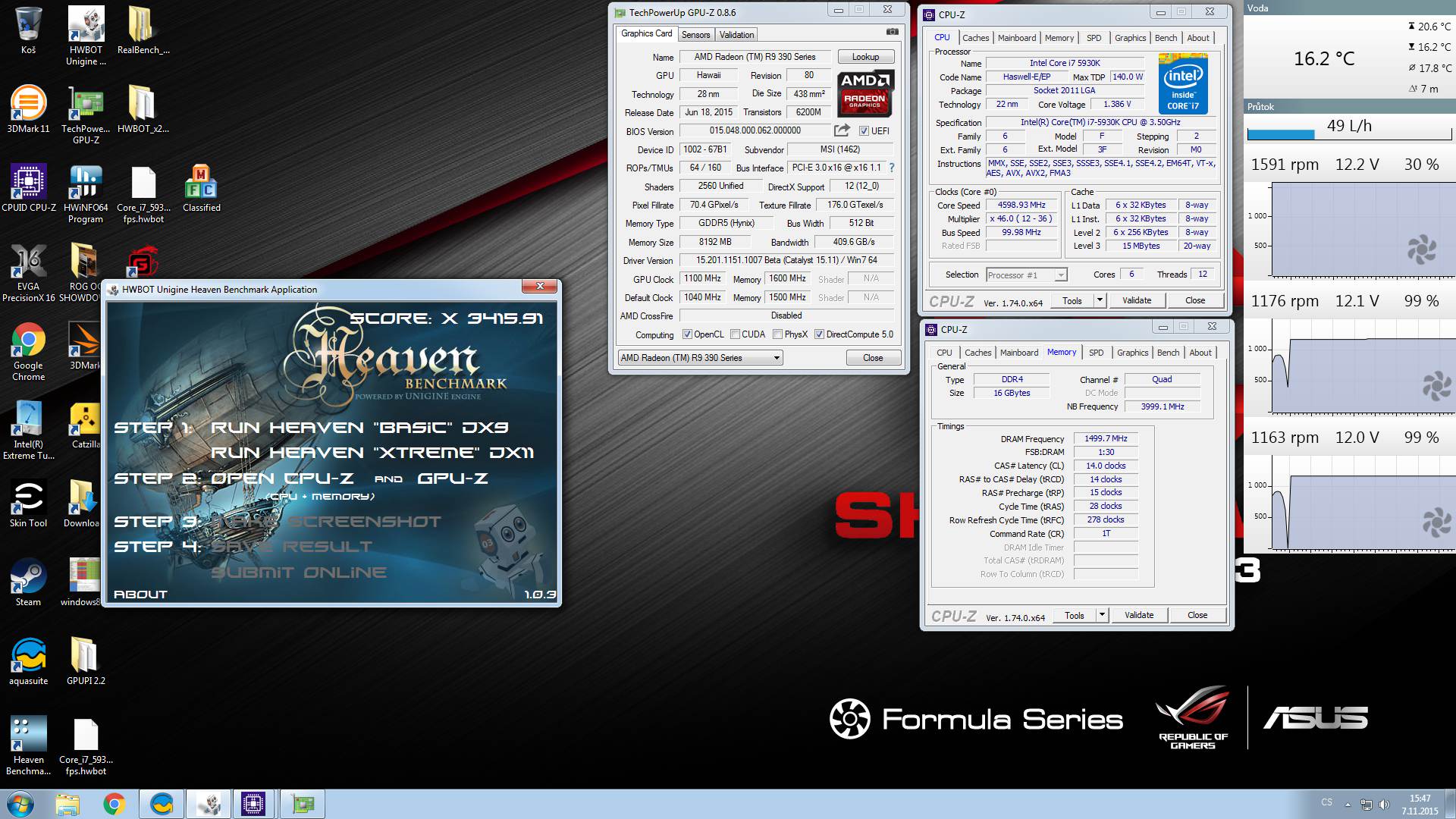
Task: Open the Koš recycle bin desktop icon
Action: 28,31
